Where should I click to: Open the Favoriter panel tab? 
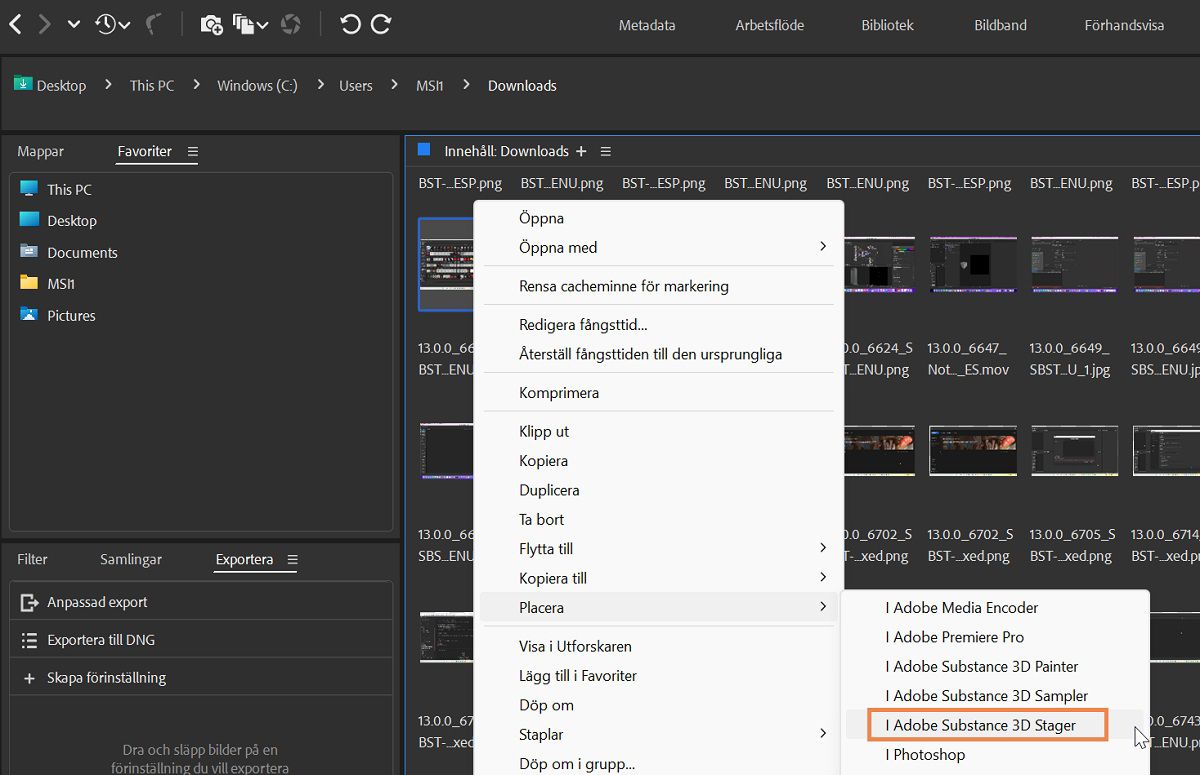(x=144, y=151)
